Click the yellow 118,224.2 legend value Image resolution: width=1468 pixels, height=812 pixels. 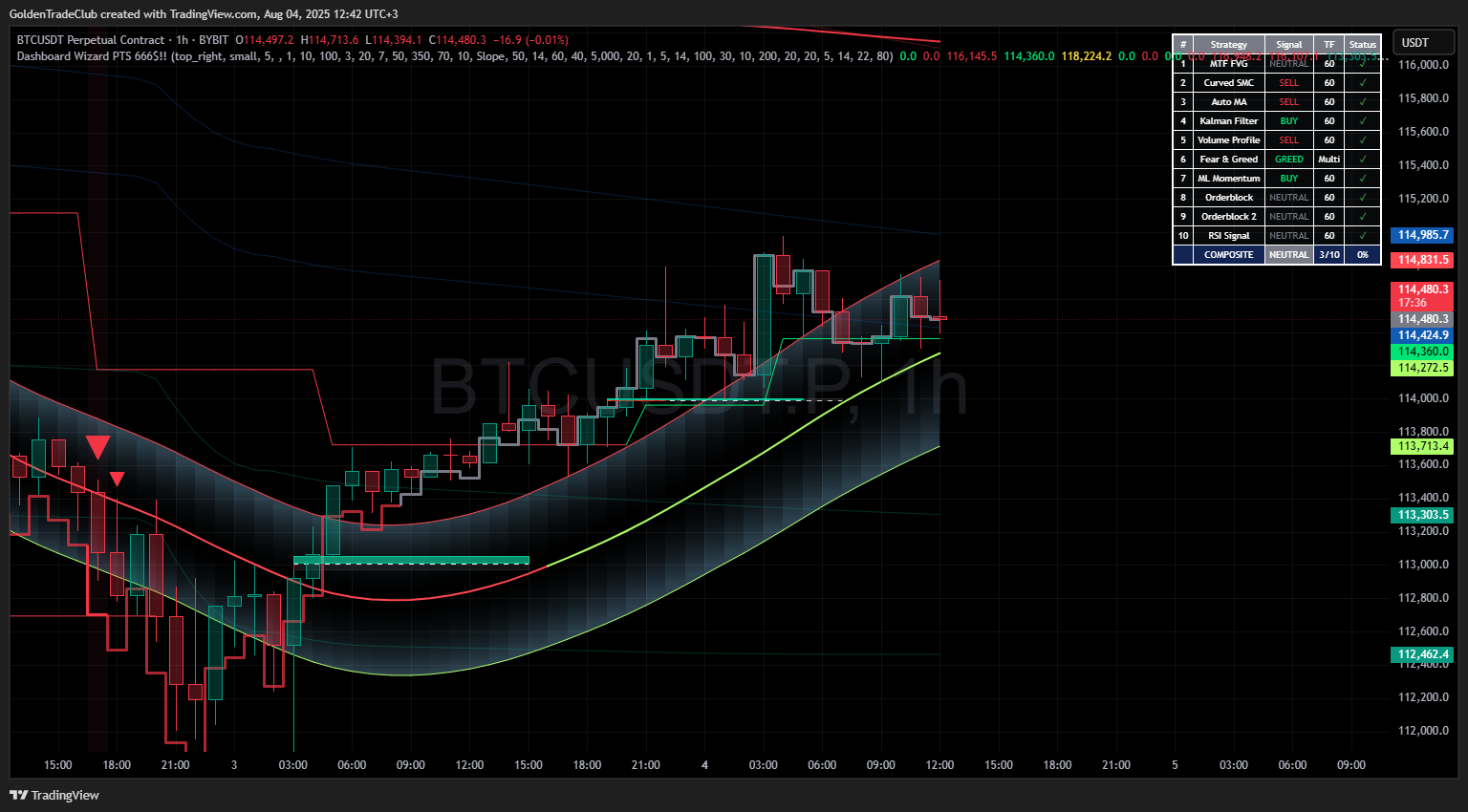point(1086,56)
